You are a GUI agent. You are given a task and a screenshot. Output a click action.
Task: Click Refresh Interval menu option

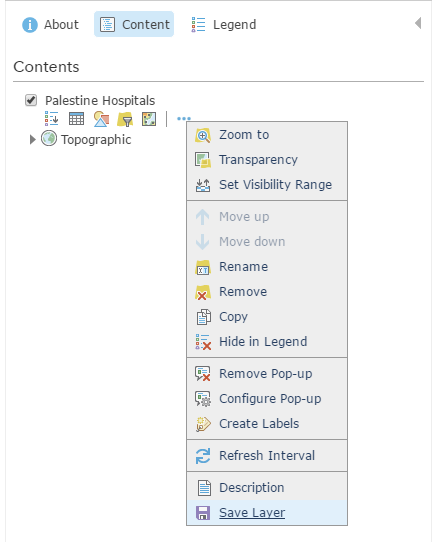267,456
